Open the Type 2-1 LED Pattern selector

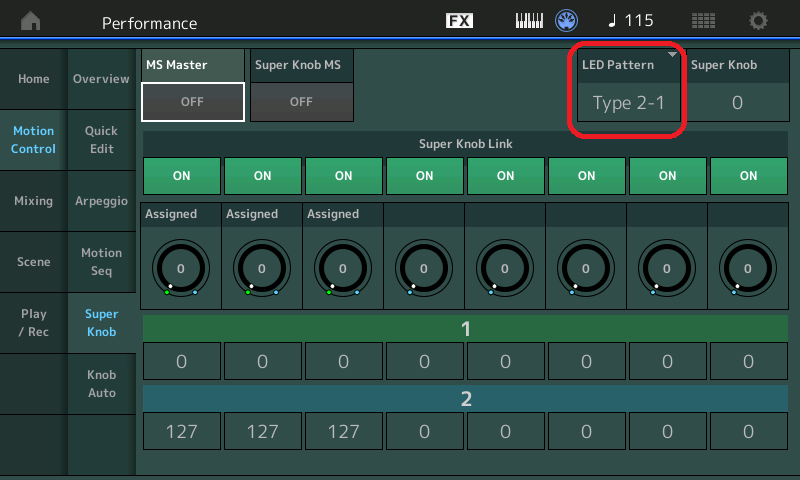pos(629,103)
